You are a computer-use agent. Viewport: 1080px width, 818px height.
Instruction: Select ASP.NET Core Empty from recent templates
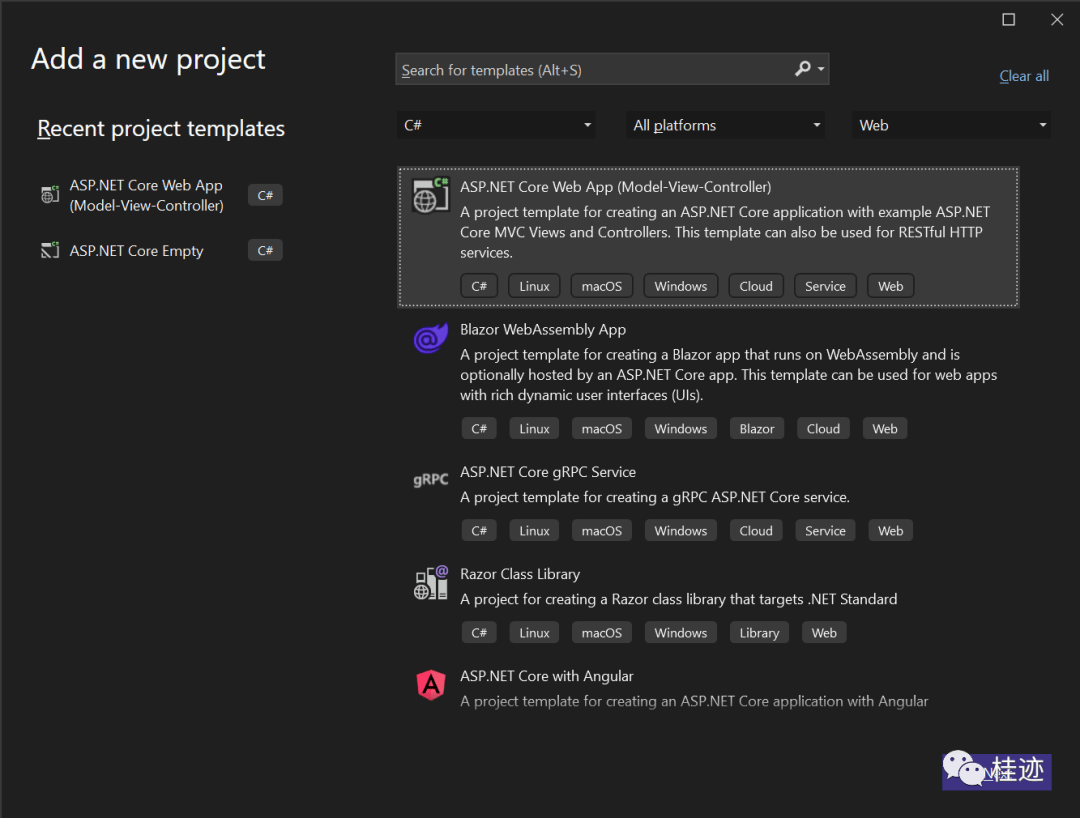[x=136, y=251]
